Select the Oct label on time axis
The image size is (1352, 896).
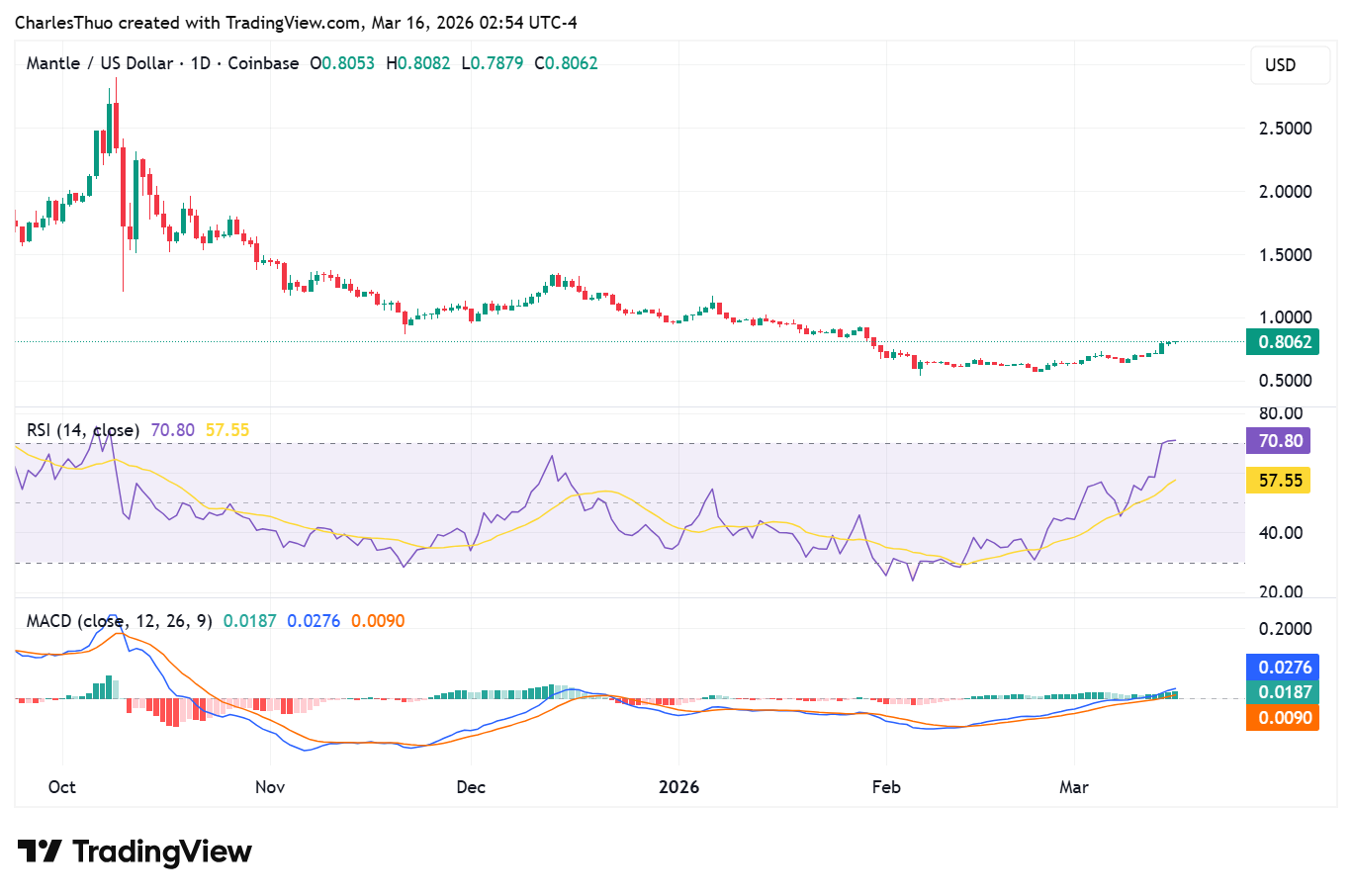(x=61, y=787)
